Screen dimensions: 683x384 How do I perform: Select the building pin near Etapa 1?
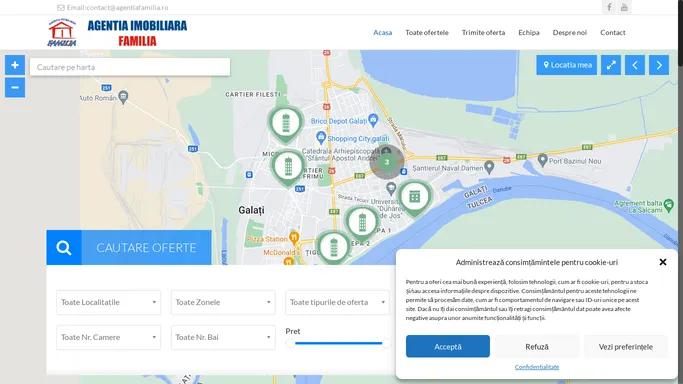coord(362,222)
